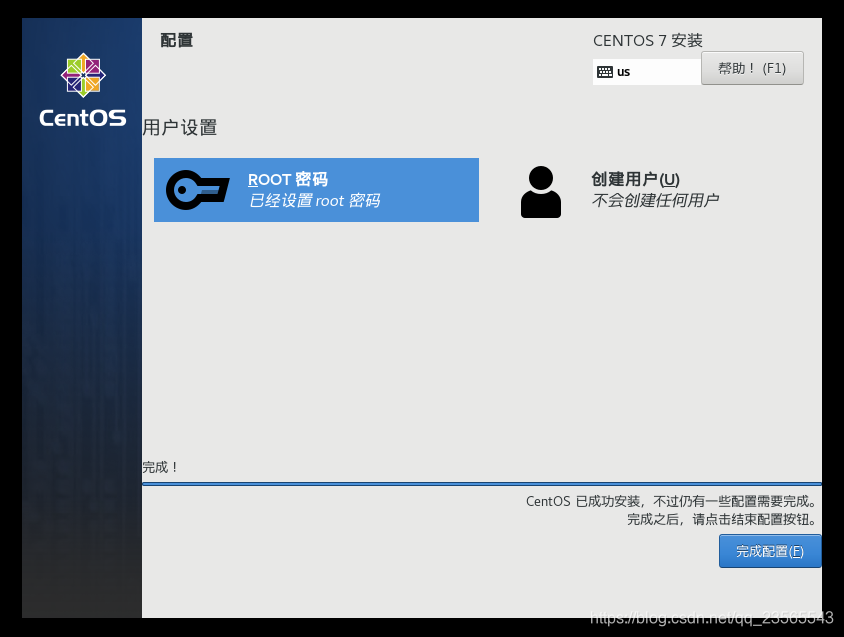Click the 用户设置 section heading
The width and height of the screenshot is (844, 637).
pyautogui.click(x=180, y=128)
